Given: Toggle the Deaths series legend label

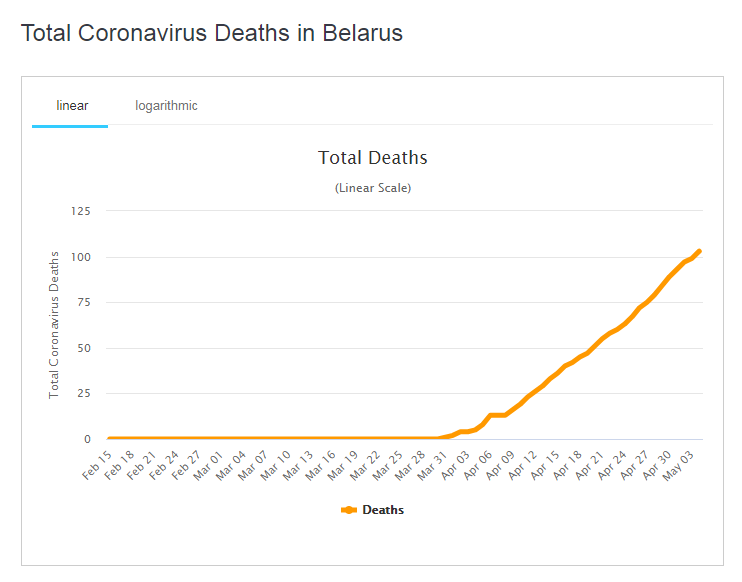Looking at the screenshot, I should pos(383,510).
